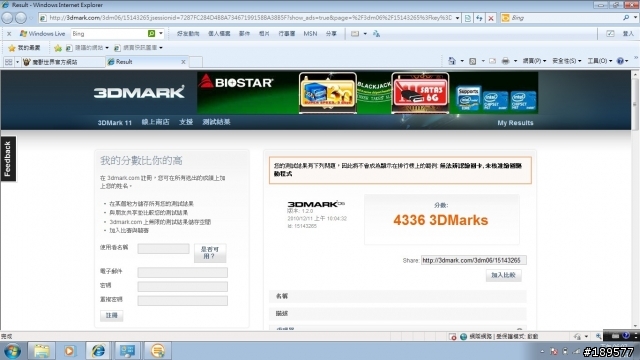Image resolution: width=640 pixels, height=360 pixels.
Task: Open the print options dropdown arrow
Action: pyautogui.click(x=515, y=61)
